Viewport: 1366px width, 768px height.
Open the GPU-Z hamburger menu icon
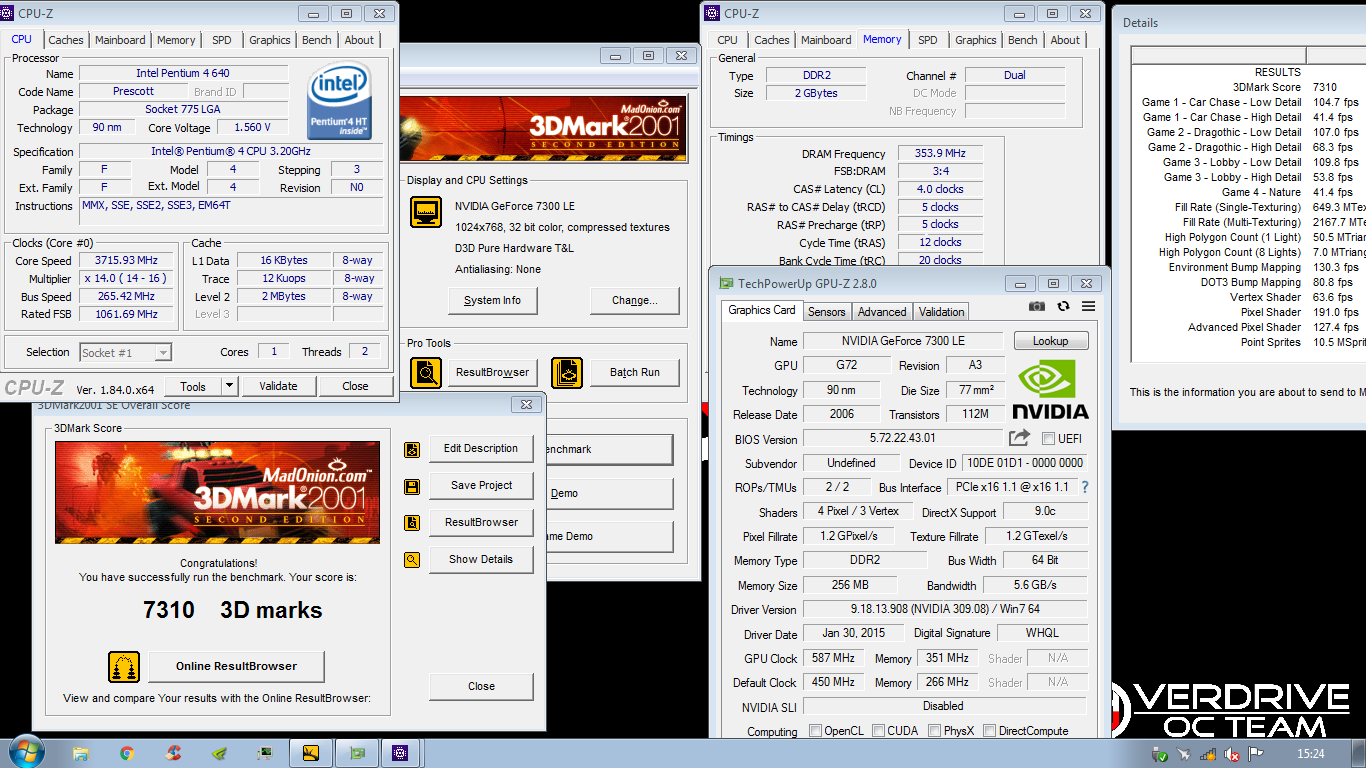(x=1088, y=306)
